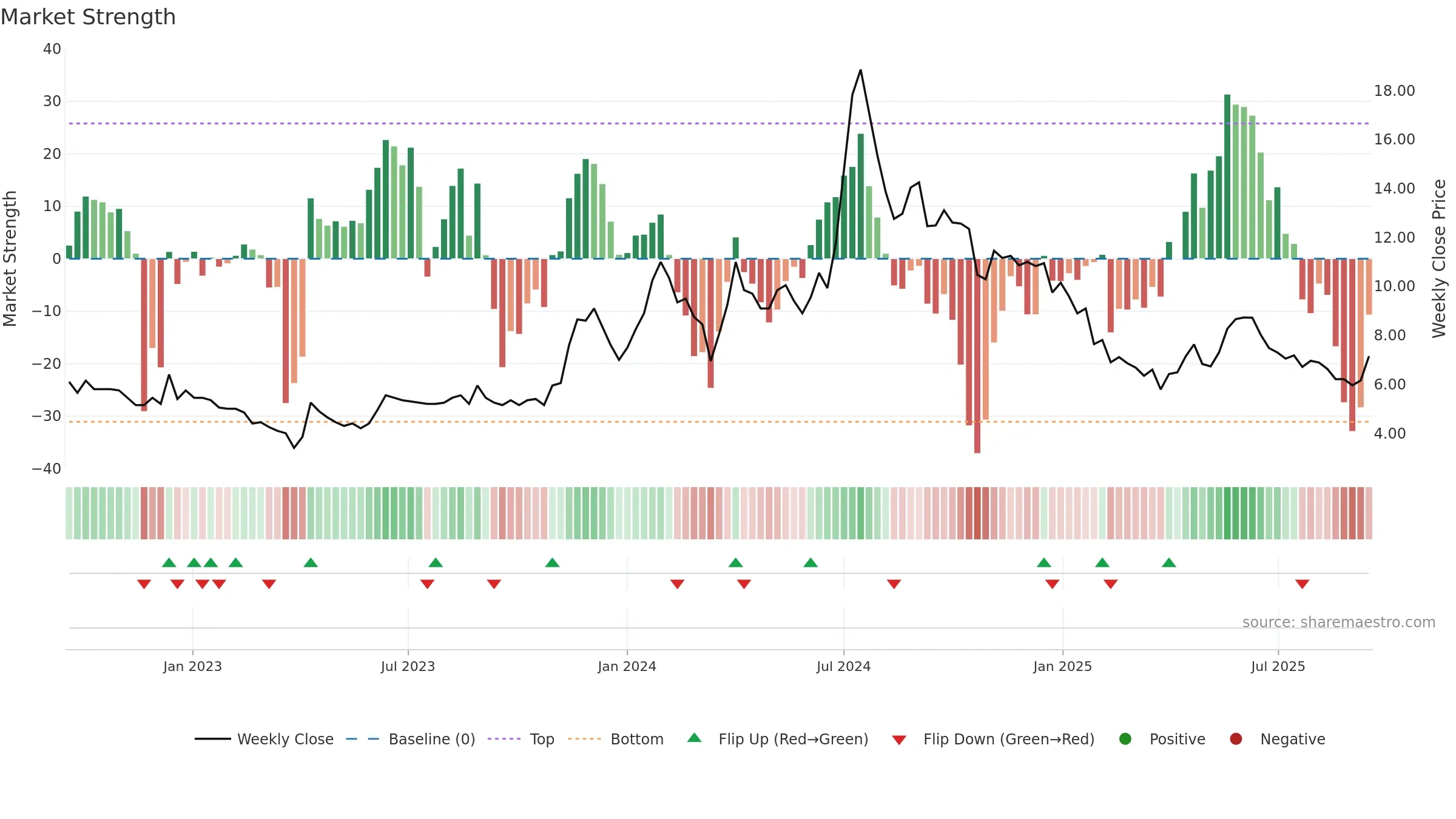This screenshot has height=819, width=1456.
Task: Click the vertical Market Strength axis title
Action: tap(10, 258)
